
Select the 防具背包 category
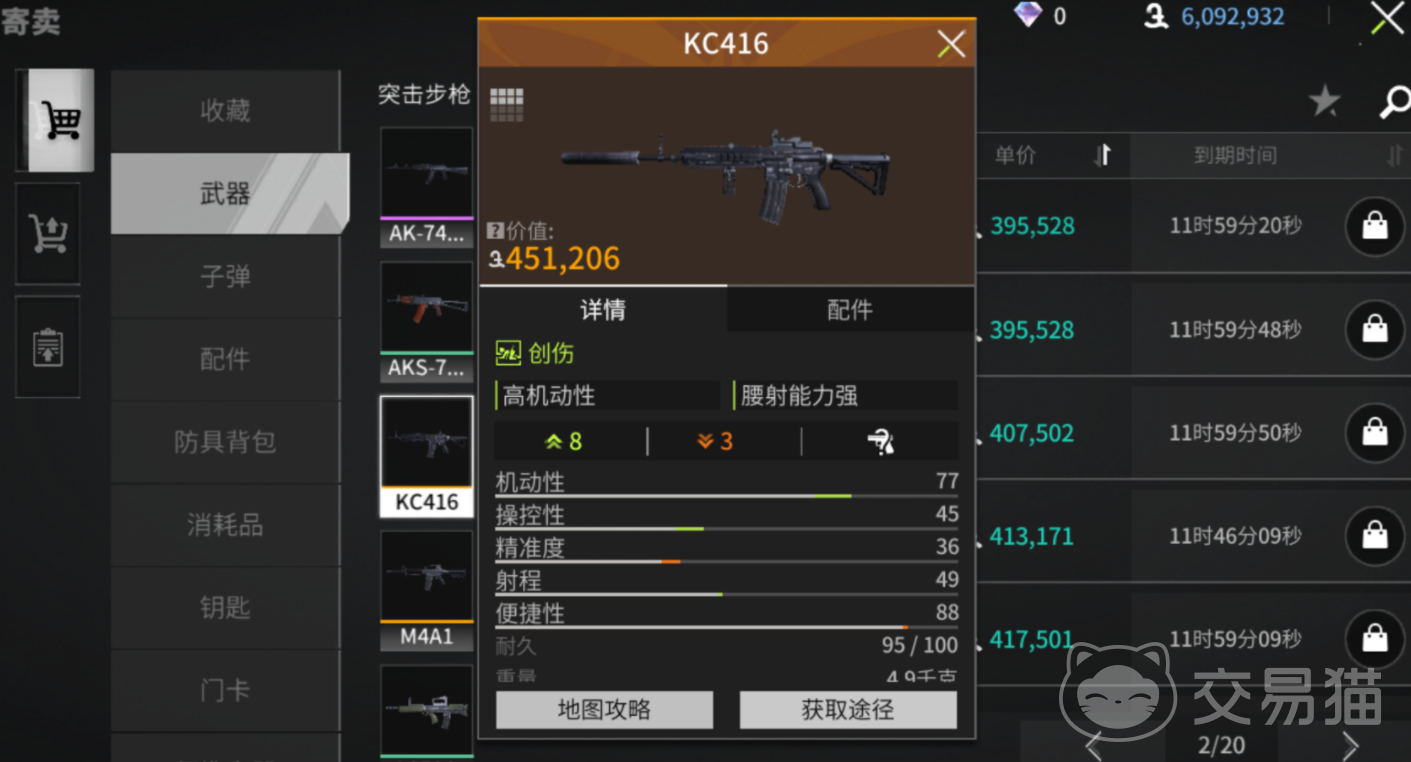click(x=225, y=442)
